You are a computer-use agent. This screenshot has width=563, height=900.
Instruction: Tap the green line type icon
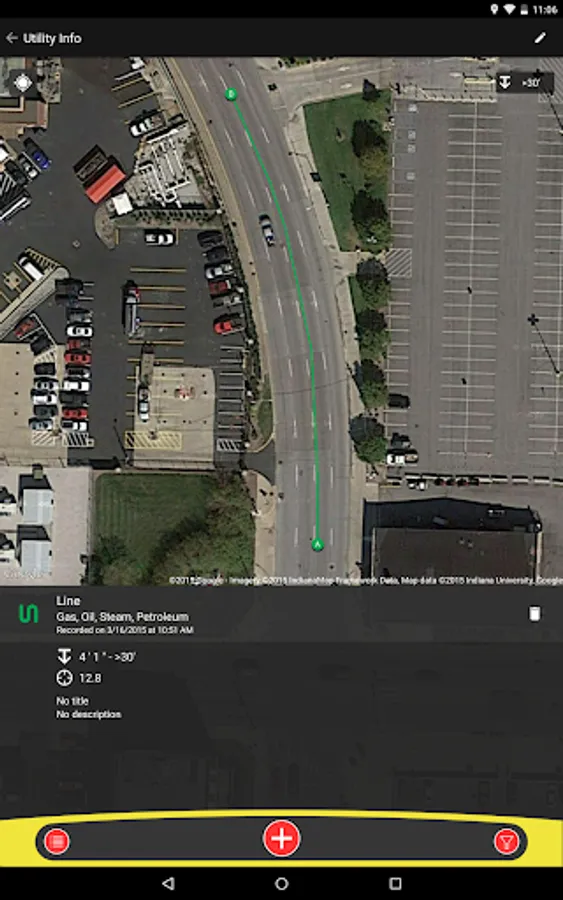[29, 614]
